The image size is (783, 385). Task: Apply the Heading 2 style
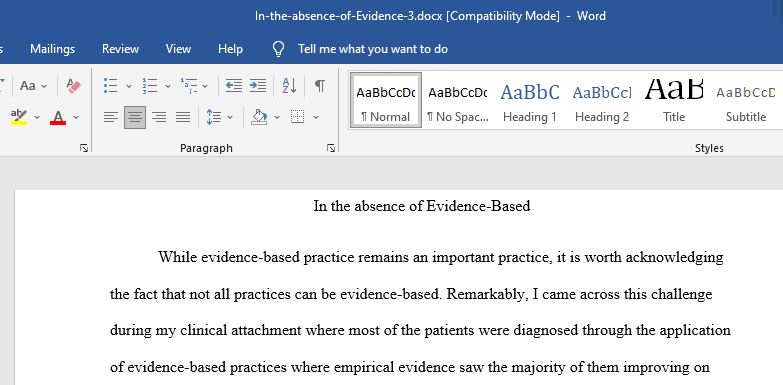point(602,100)
